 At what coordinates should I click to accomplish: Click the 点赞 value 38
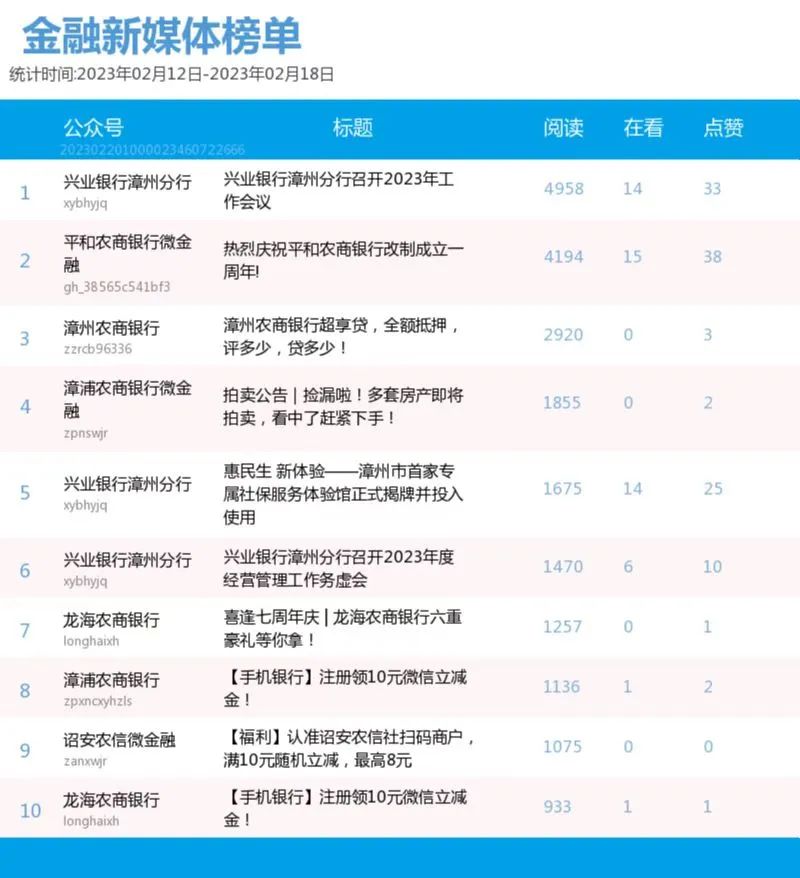tap(713, 257)
